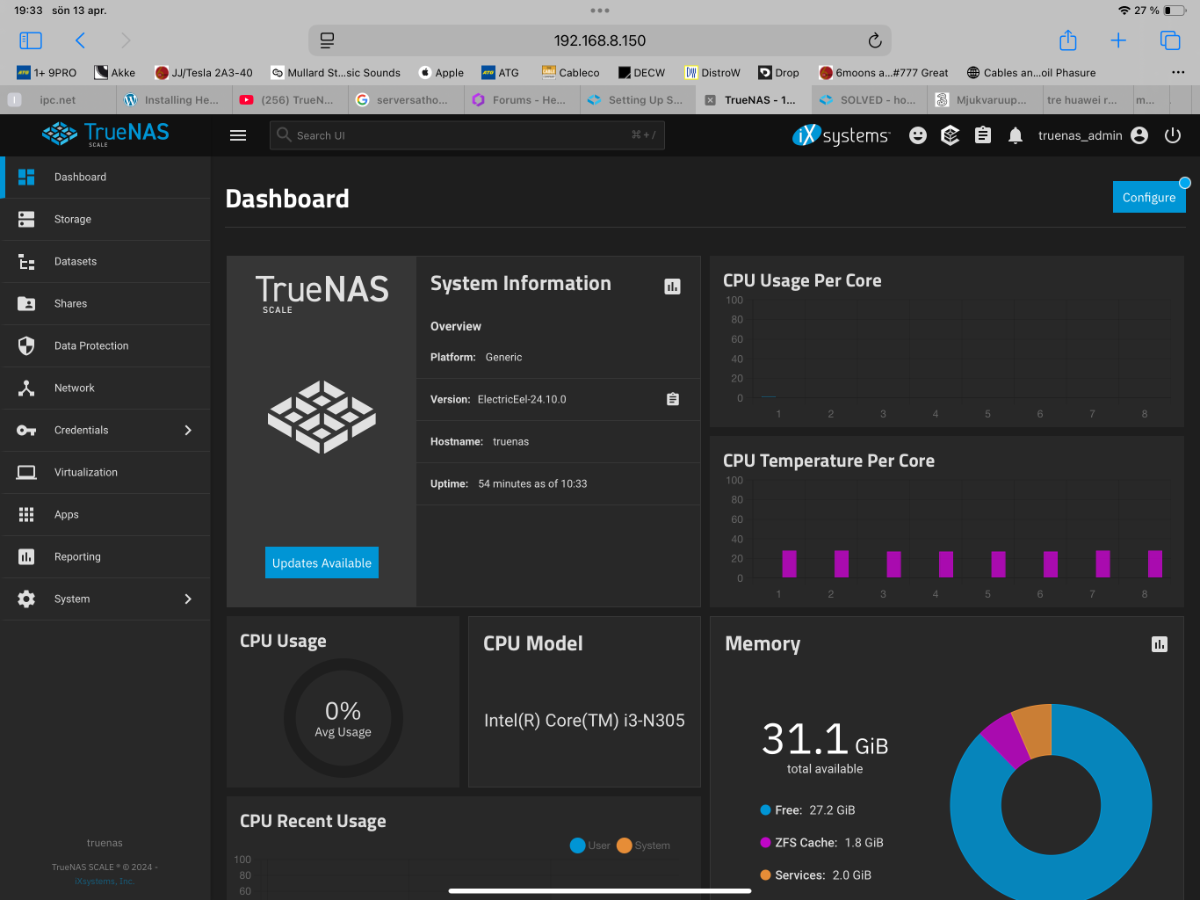Toggle Safari sidebar panel

coord(31,40)
